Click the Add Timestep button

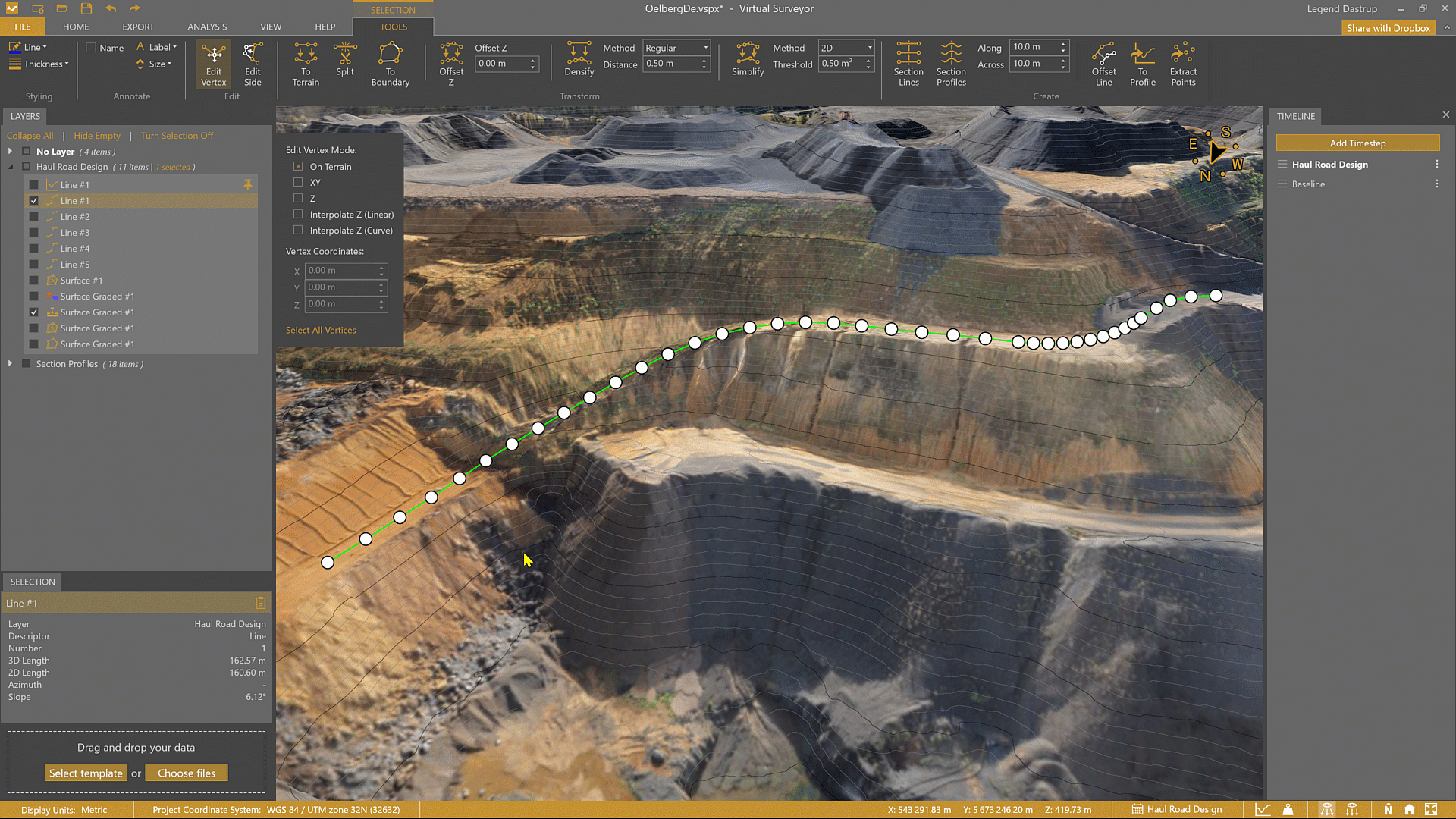tap(1357, 143)
